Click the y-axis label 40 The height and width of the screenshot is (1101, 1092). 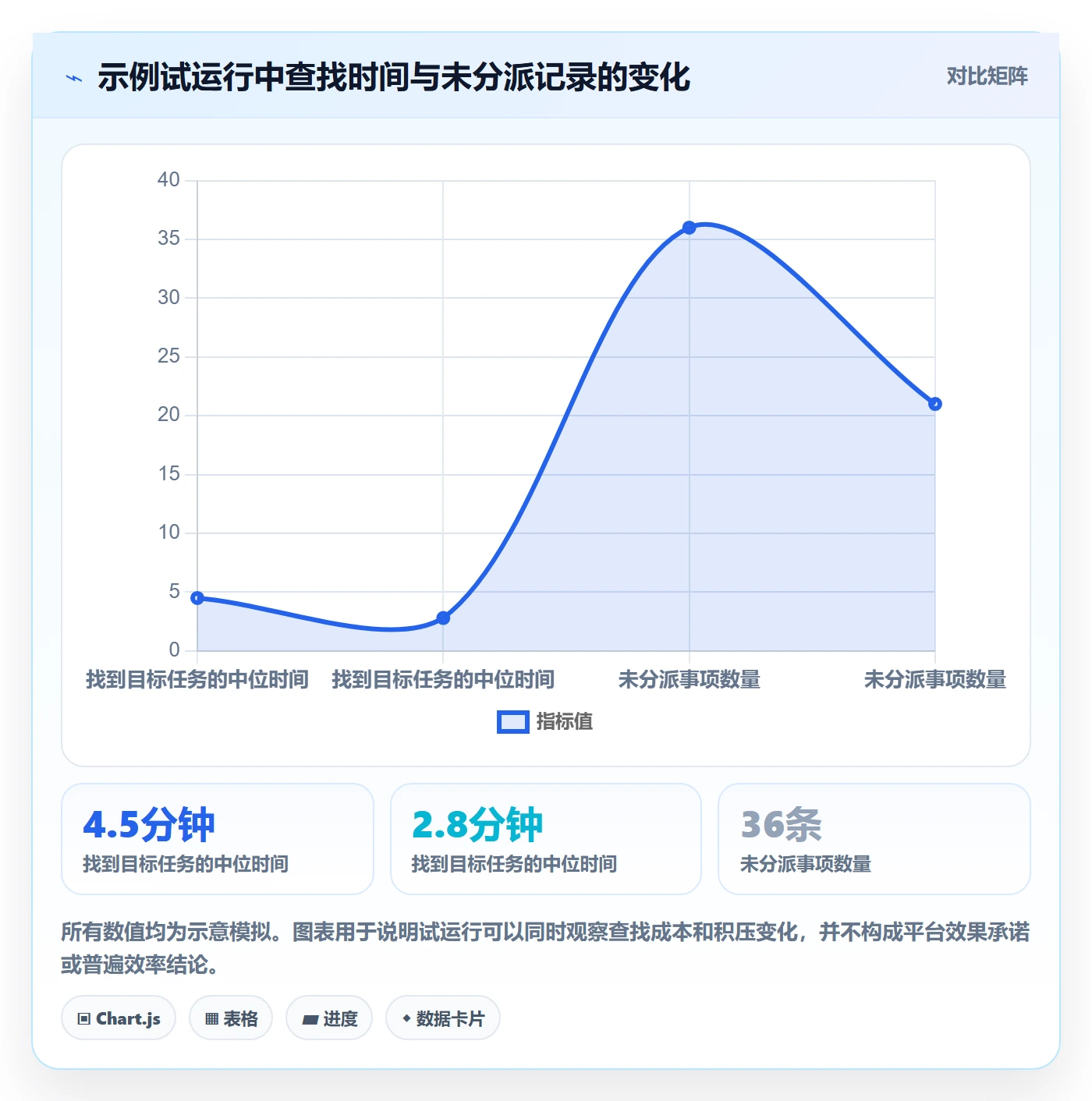pos(168,180)
